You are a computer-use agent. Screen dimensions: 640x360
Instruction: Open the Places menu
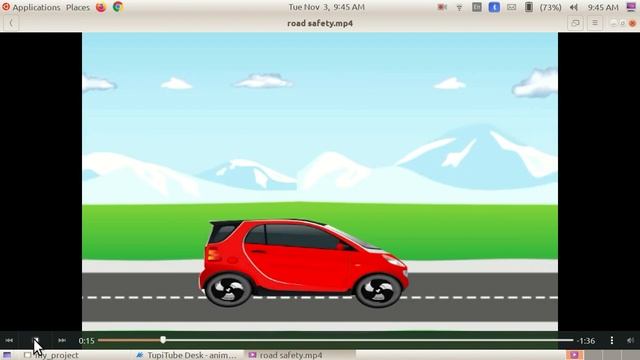coord(78,7)
